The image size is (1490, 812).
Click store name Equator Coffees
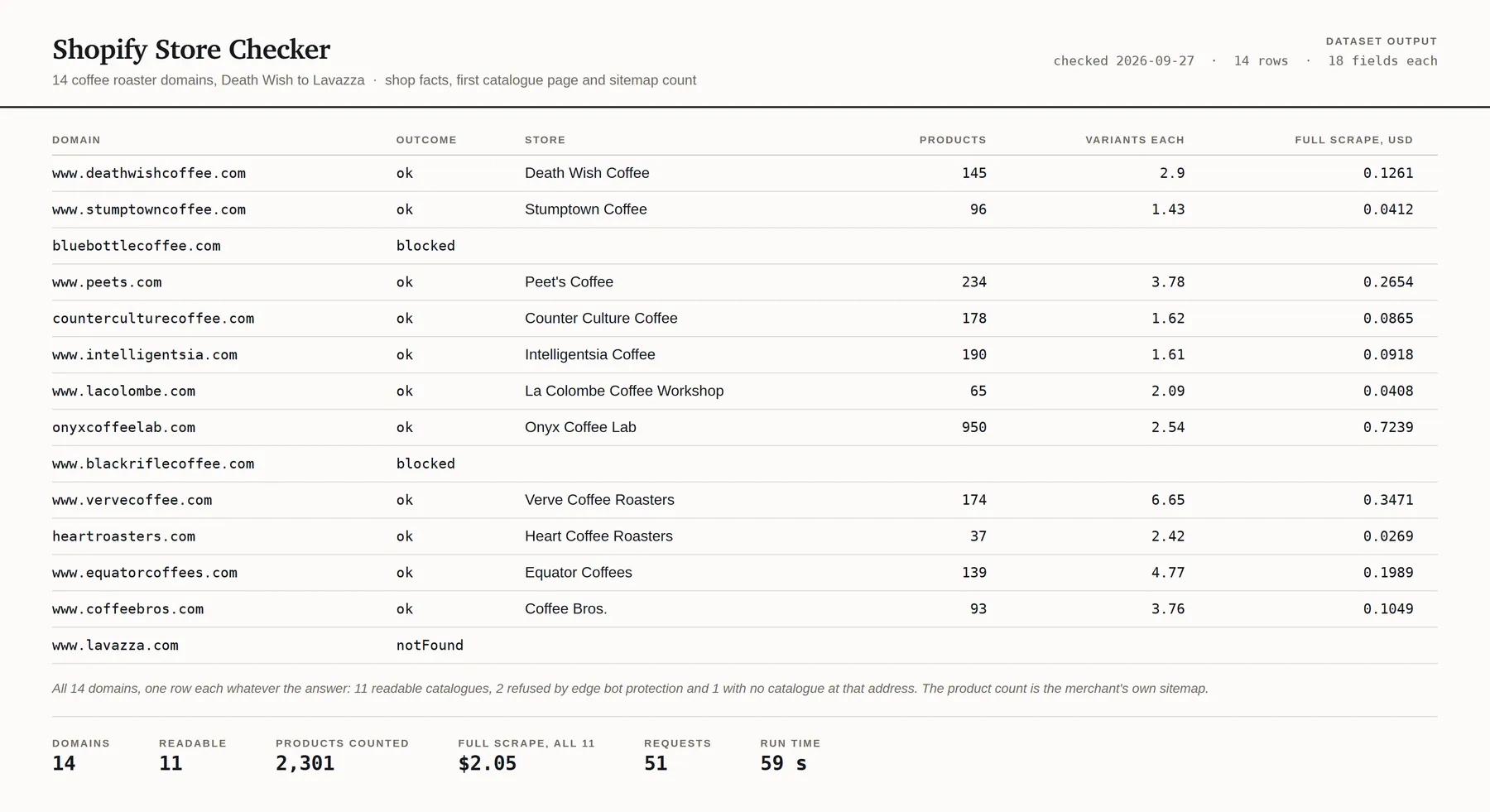click(579, 573)
